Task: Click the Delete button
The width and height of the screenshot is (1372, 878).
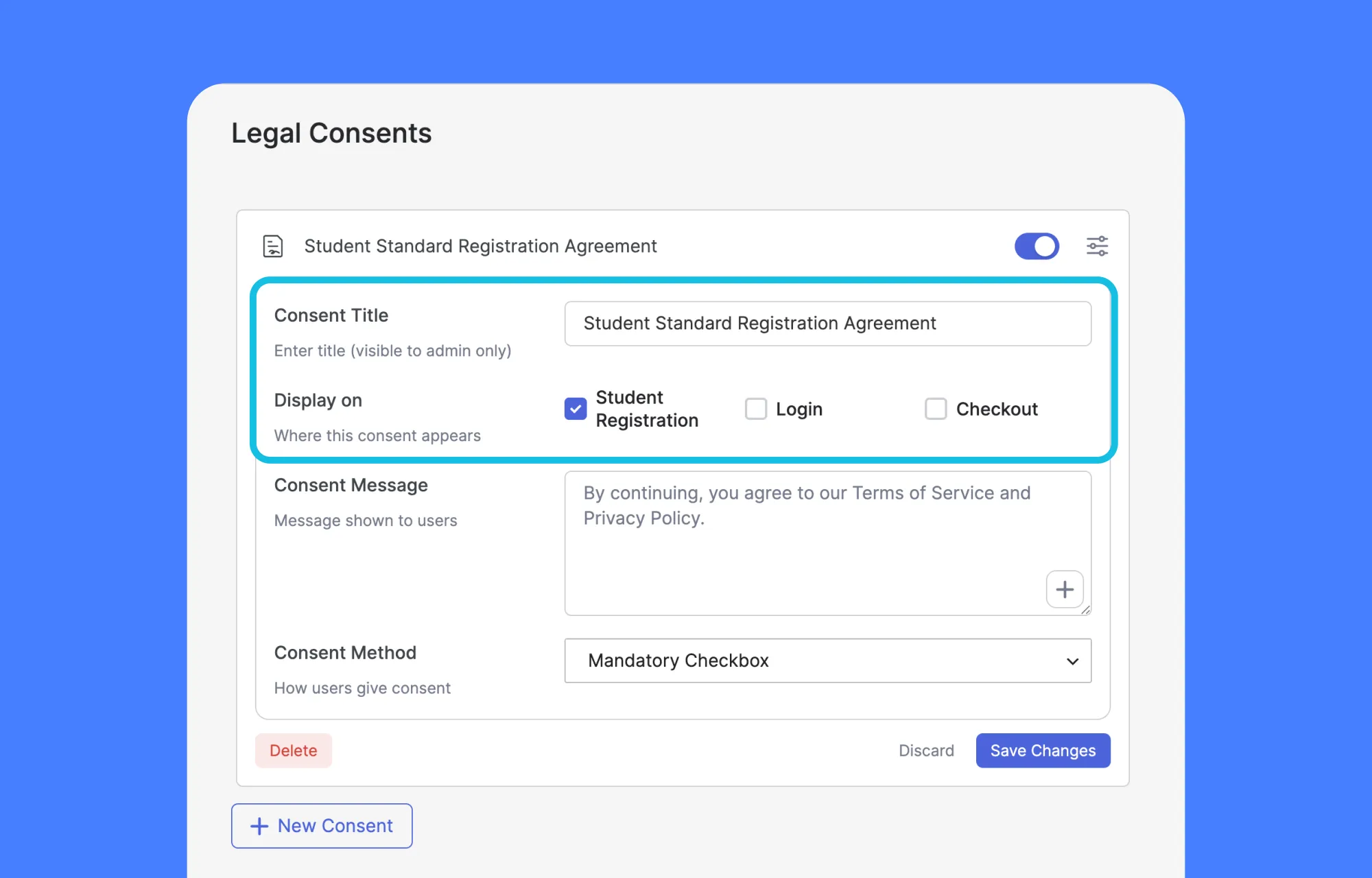Action: (x=294, y=750)
